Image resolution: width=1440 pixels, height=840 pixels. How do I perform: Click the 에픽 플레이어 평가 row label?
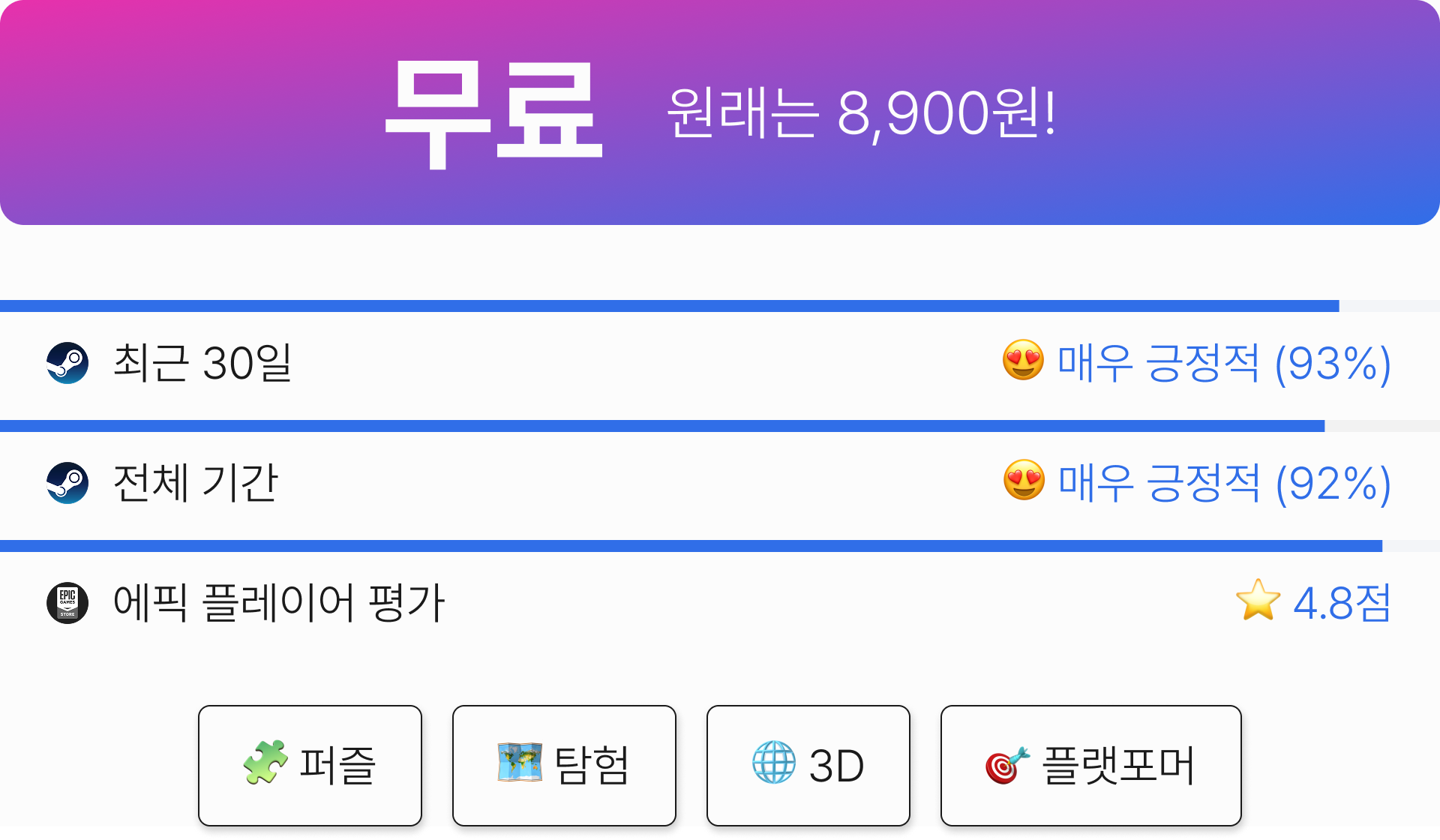[x=279, y=603]
